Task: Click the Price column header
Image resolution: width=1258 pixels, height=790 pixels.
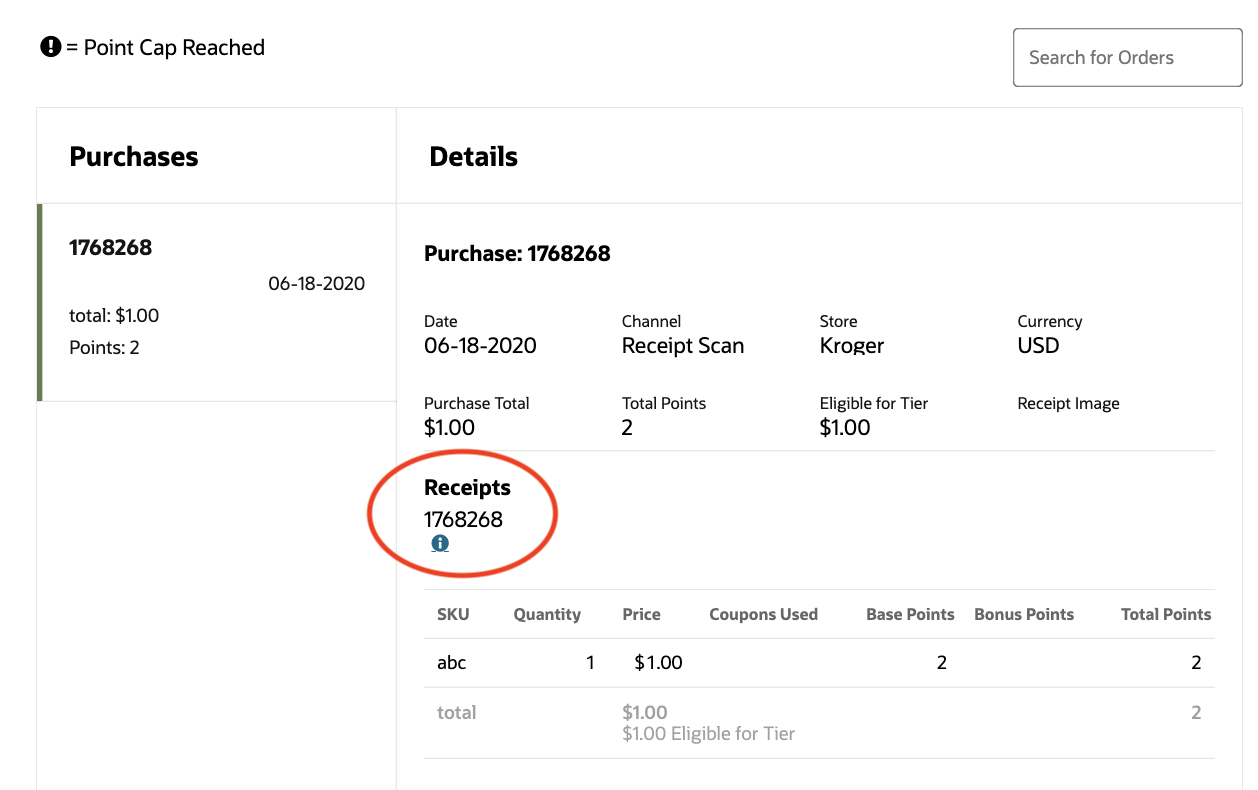Action: click(x=641, y=615)
